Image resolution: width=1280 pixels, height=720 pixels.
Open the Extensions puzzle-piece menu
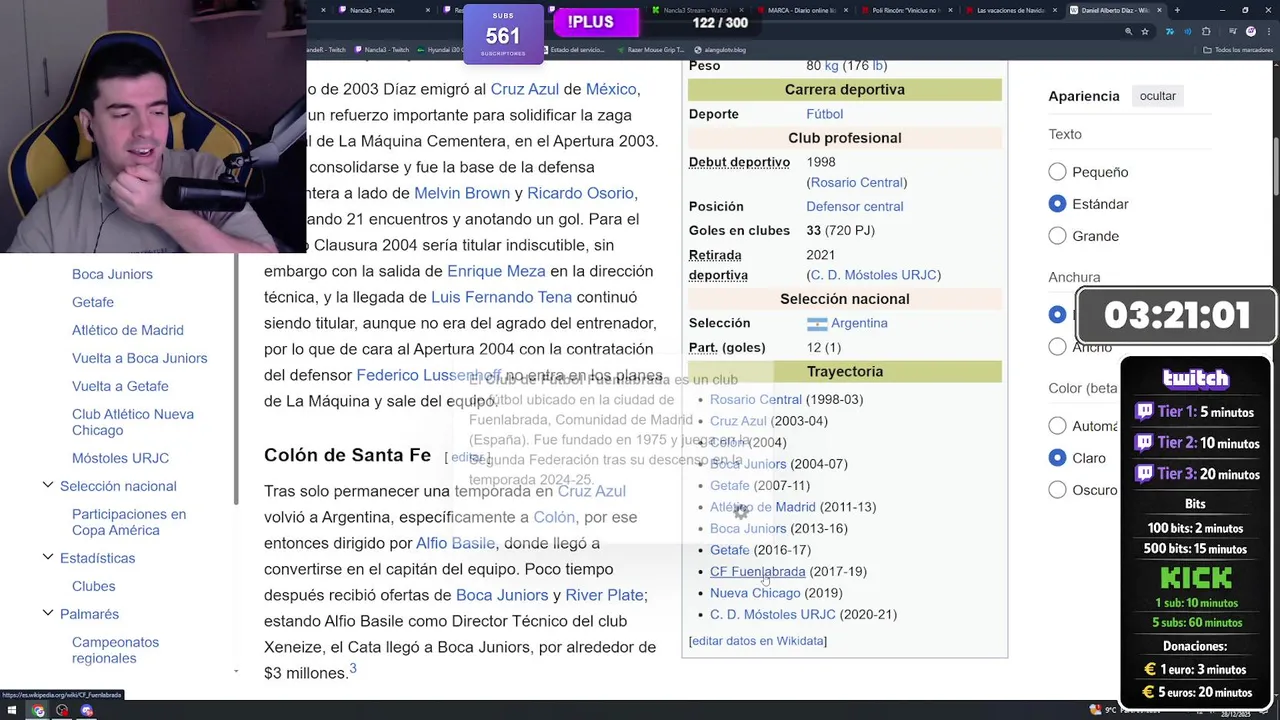click(x=1206, y=31)
